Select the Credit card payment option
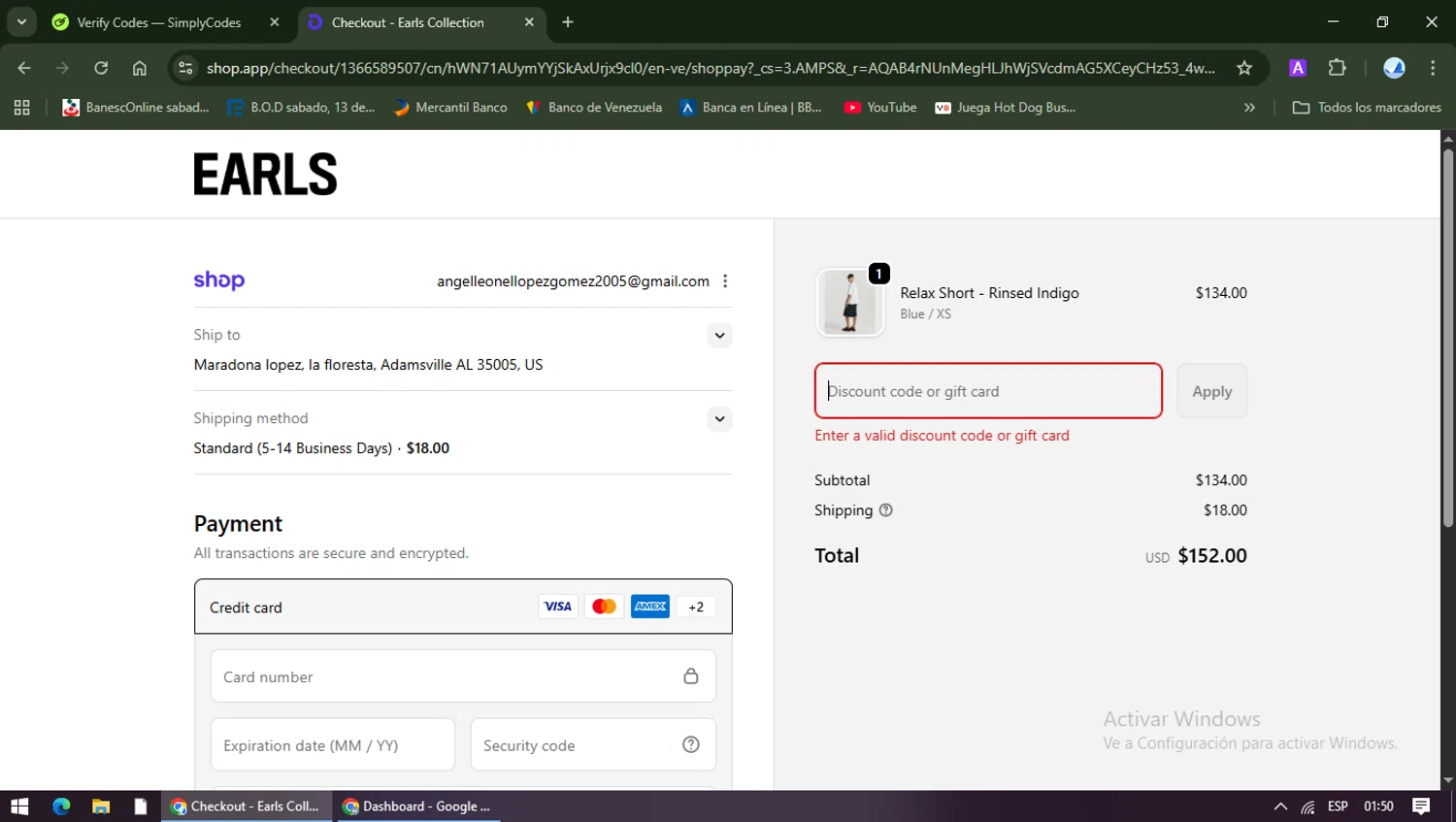The height and width of the screenshot is (822, 1456). (463, 607)
